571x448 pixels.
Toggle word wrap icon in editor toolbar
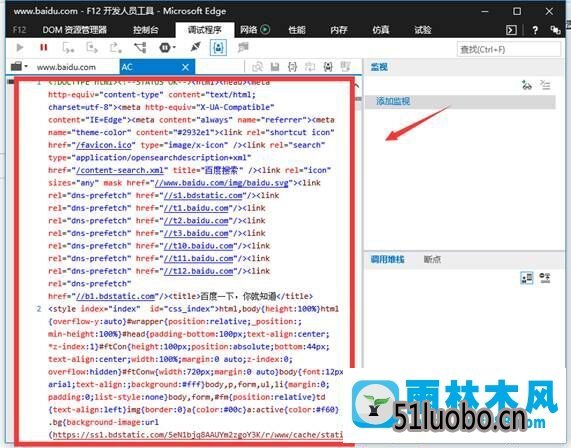pyautogui.click(x=310, y=67)
